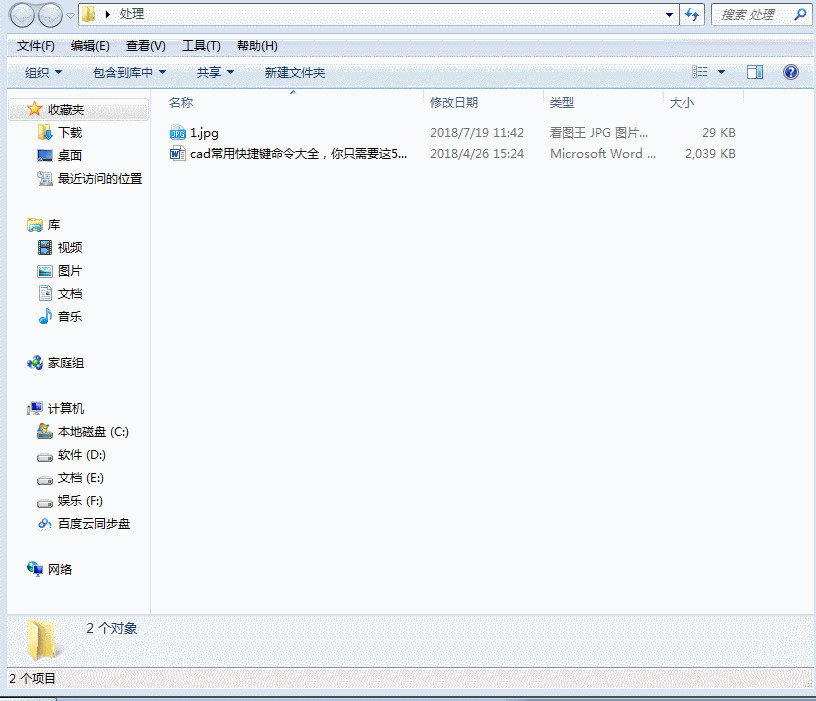Click the 2 个对象 text in details pane
816x701 pixels.
click(x=112, y=628)
